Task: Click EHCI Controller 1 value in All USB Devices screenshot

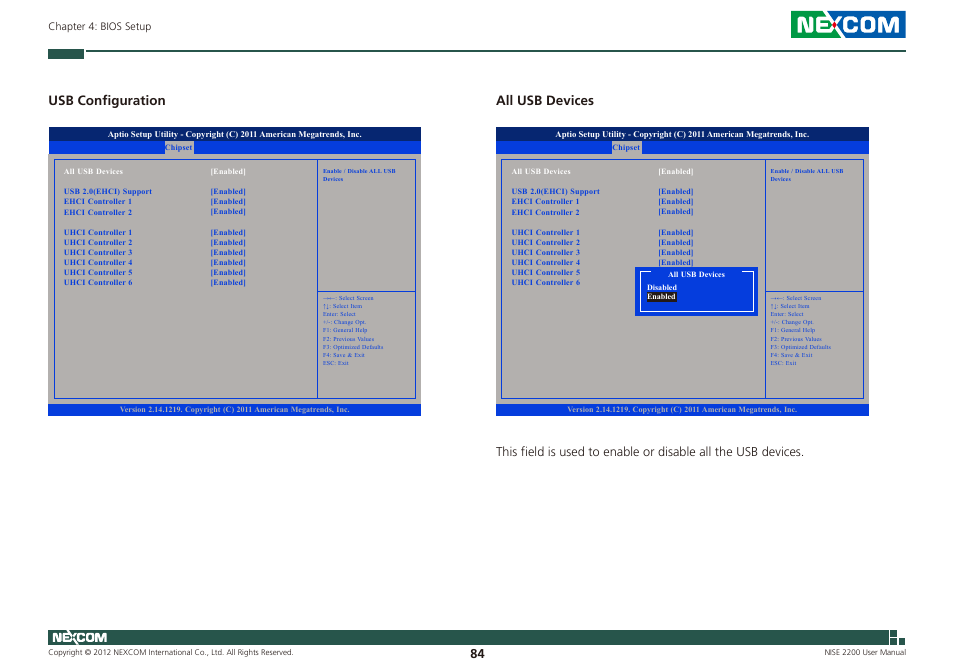Action: click(675, 201)
